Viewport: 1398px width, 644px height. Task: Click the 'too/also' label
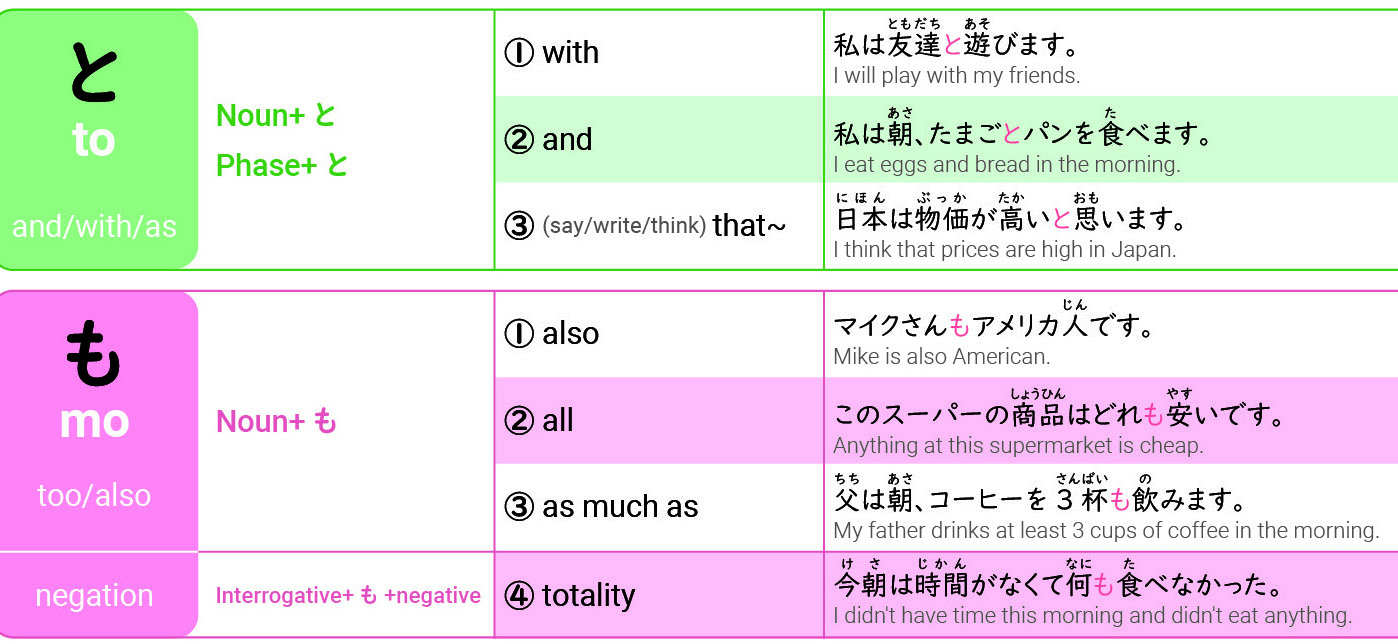point(94,495)
